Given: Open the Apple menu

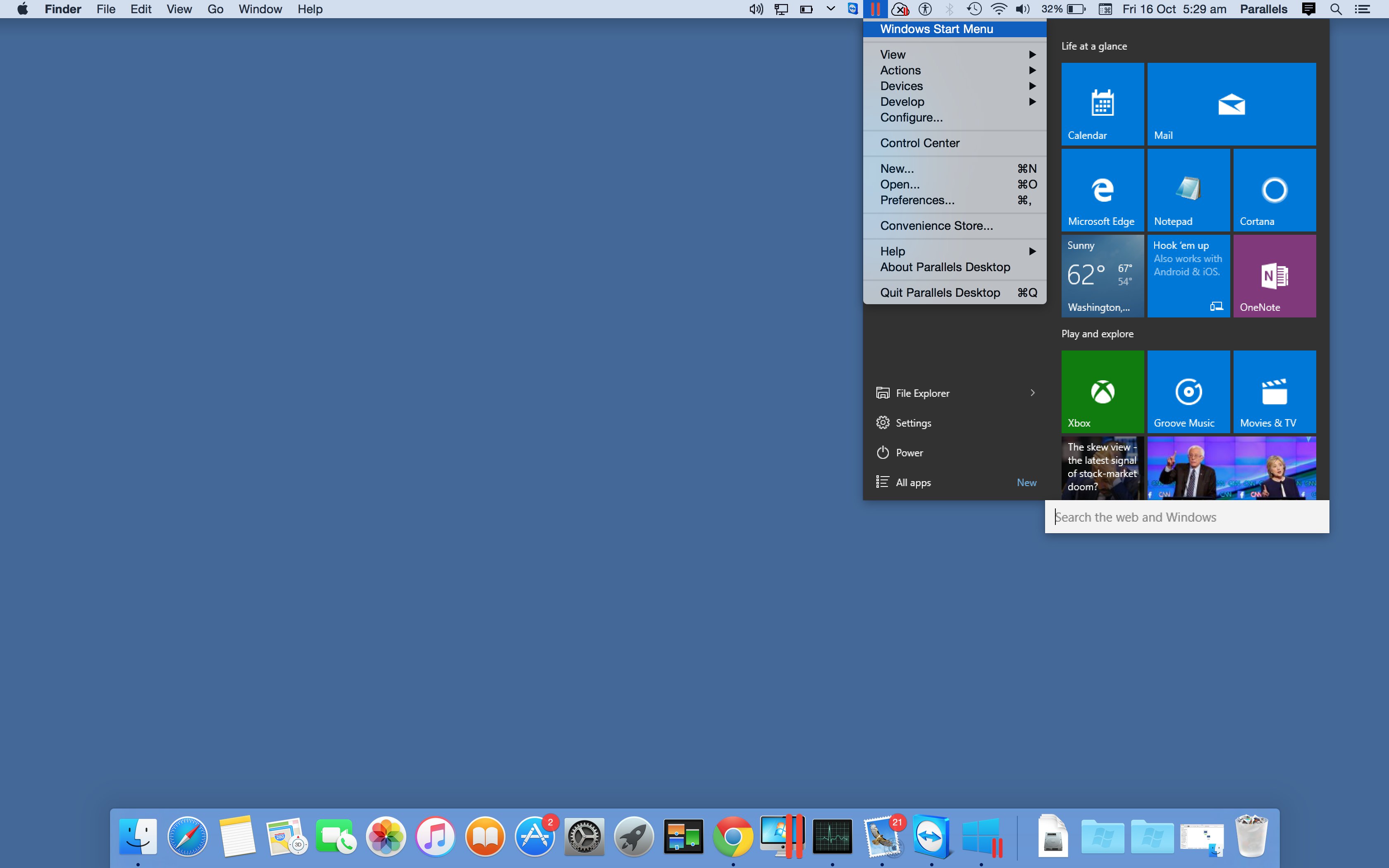Looking at the screenshot, I should click(x=22, y=9).
